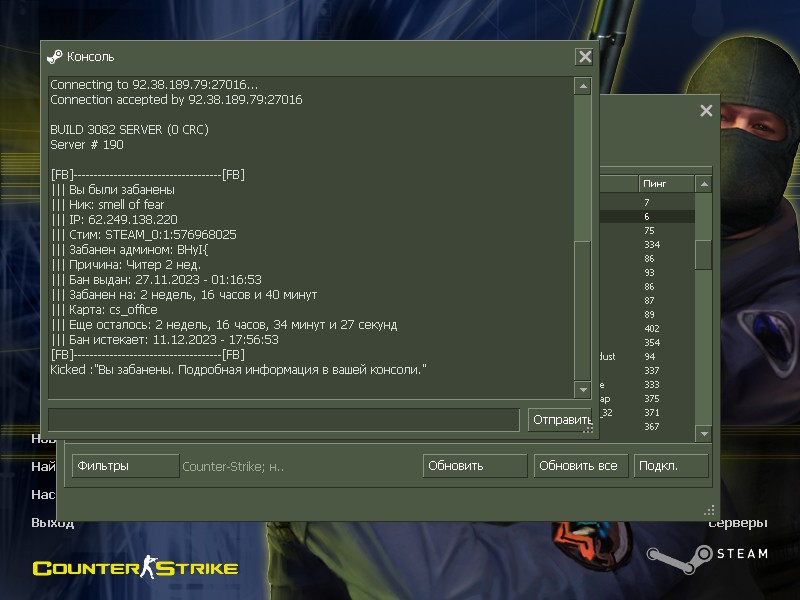The width and height of the screenshot is (800, 600).
Task: Click the 'BUILD 3082 SERVER (0 CRC)' line
Action: coord(130,130)
